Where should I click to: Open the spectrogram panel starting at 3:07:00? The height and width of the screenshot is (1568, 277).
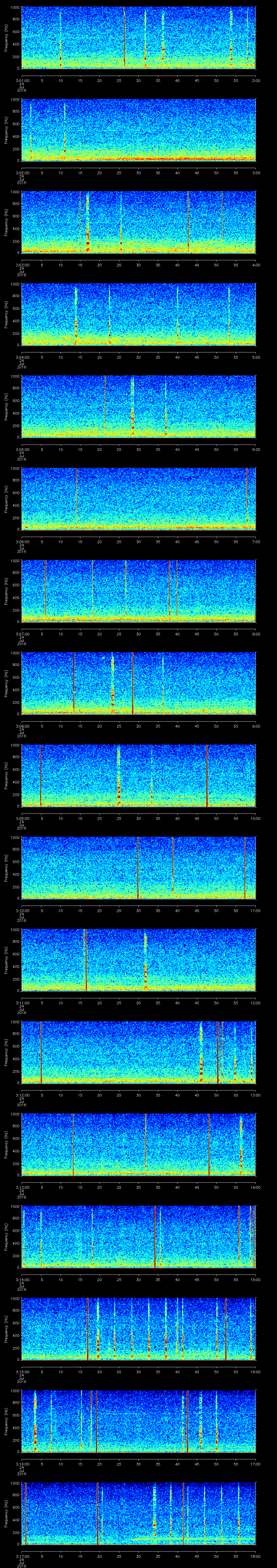138,591
